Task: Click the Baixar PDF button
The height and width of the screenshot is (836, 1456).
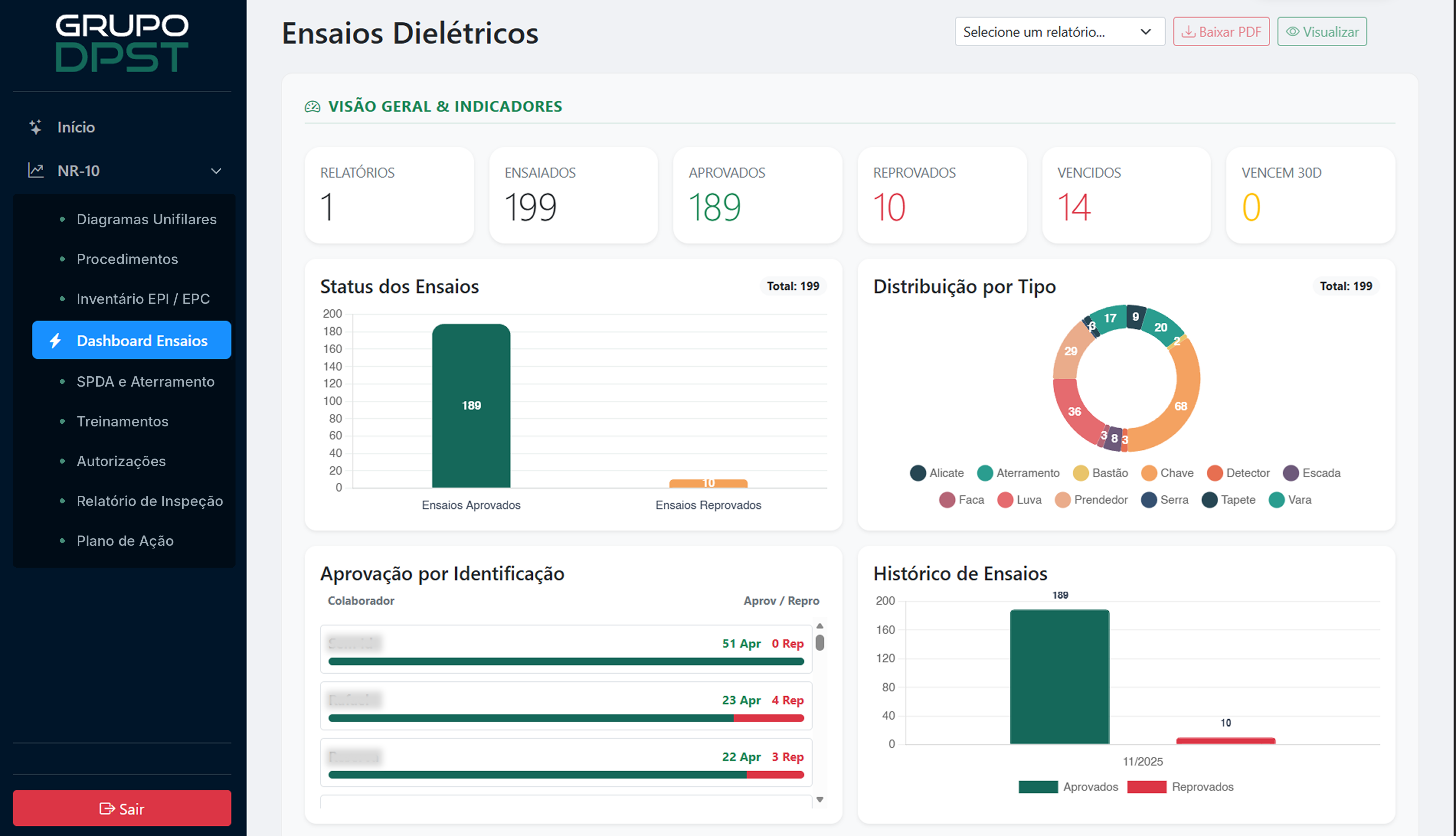Action: coord(1221,31)
